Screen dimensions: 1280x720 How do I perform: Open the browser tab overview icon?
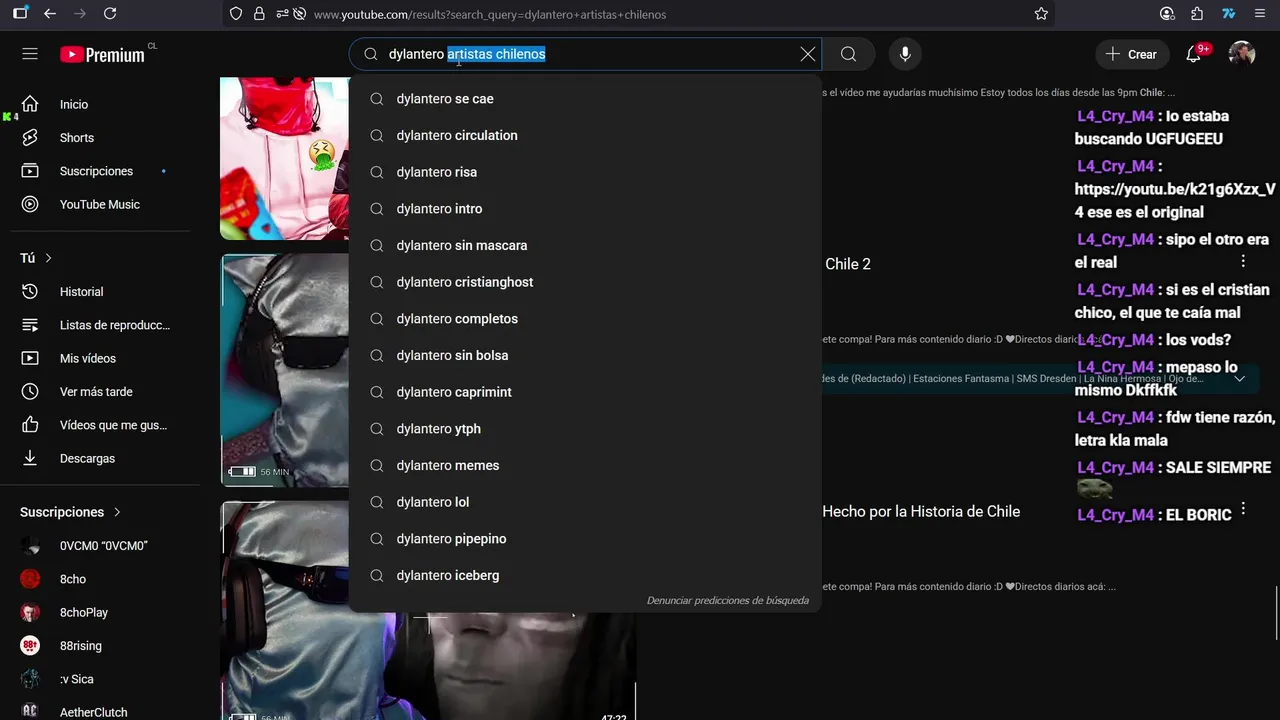click(20, 14)
